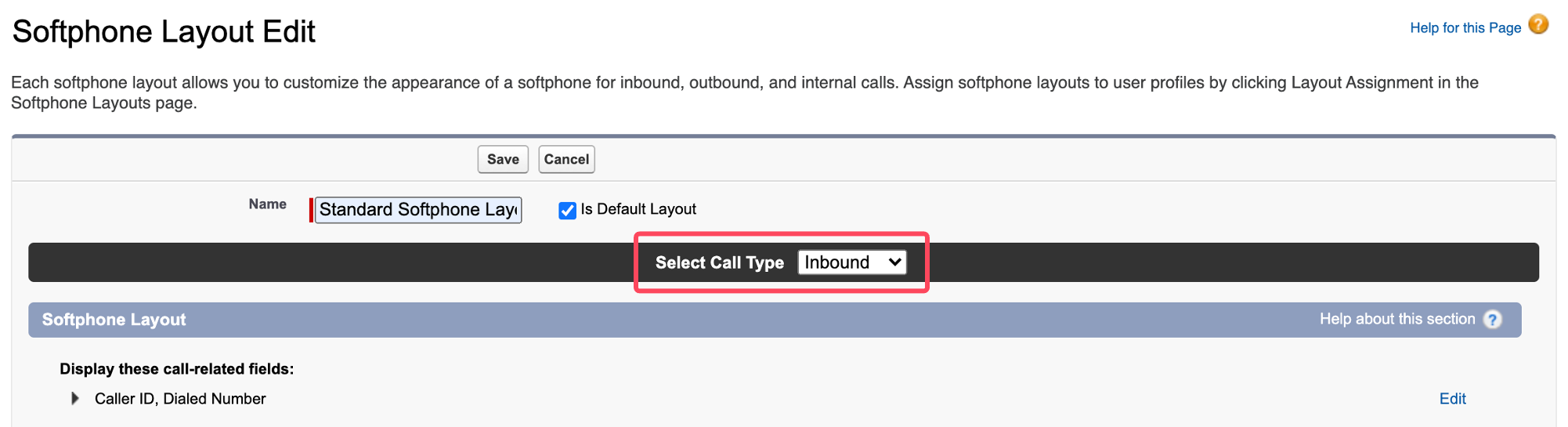The image size is (1568, 427).
Task: Click the orange help question mark icon
Action: (x=1538, y=25)
